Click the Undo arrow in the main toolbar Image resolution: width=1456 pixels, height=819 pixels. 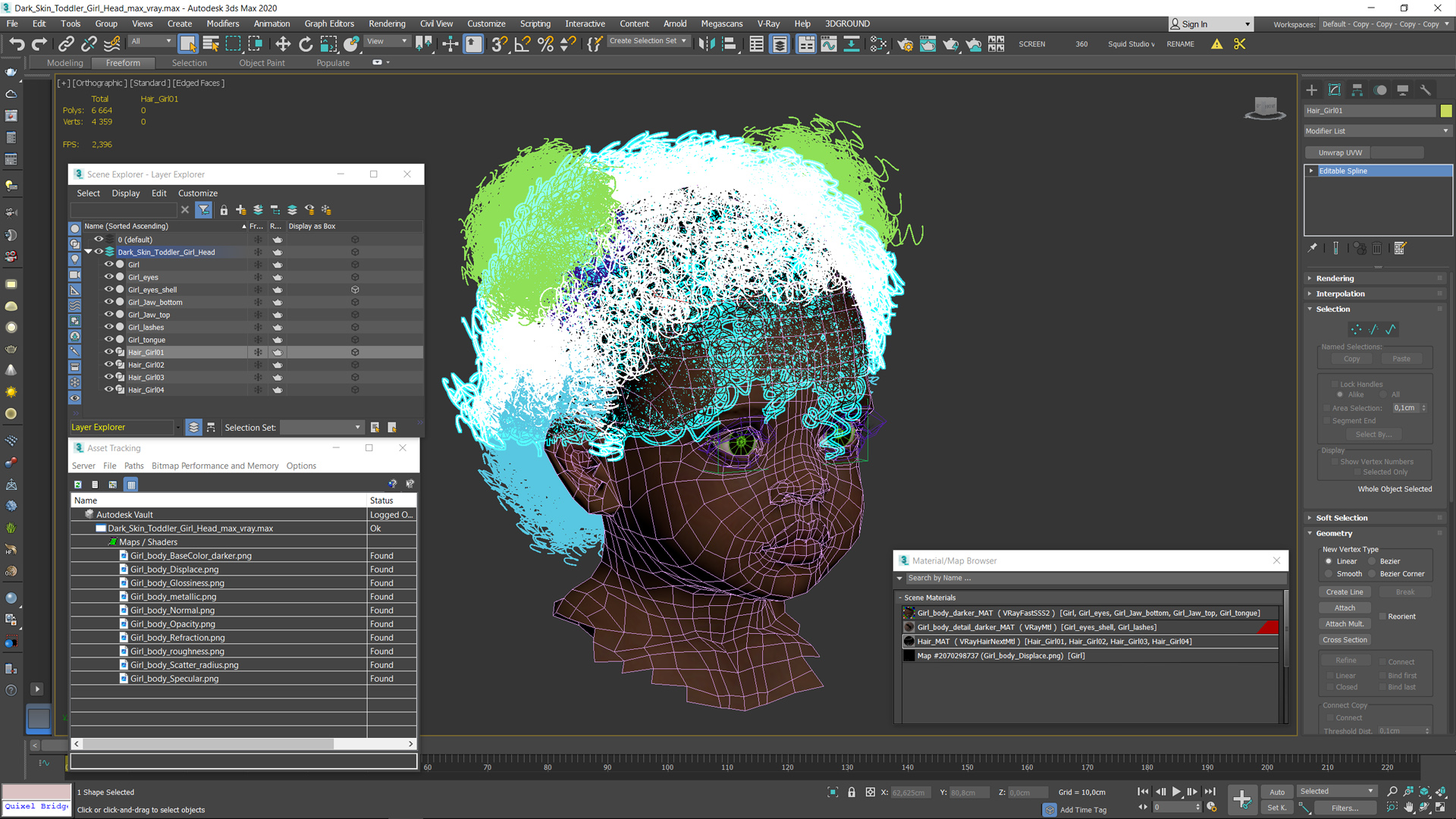(x=17, y=44)
